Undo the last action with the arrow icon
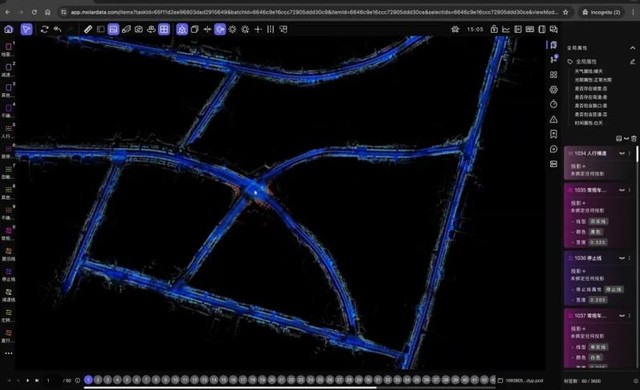 click(x=57, y=29)
